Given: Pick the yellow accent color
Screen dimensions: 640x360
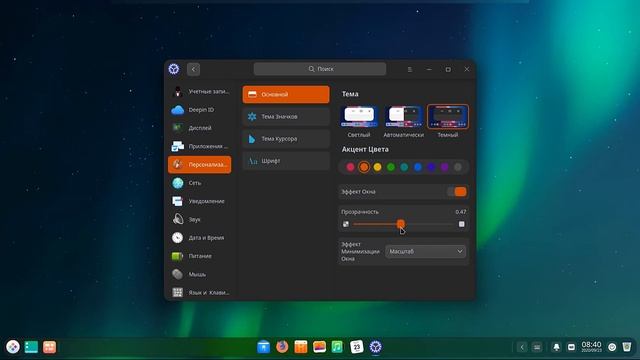Looking at the screenshot, I should click(x=378, y=167).
